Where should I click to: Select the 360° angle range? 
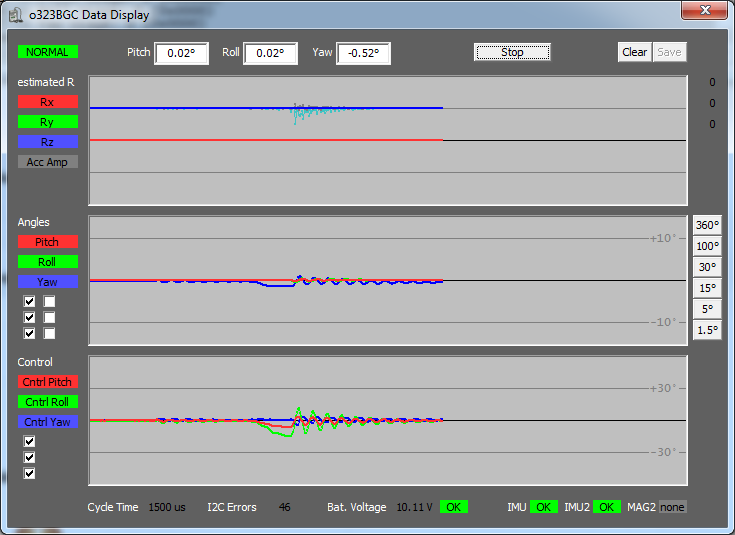click(x=707, y=226)
